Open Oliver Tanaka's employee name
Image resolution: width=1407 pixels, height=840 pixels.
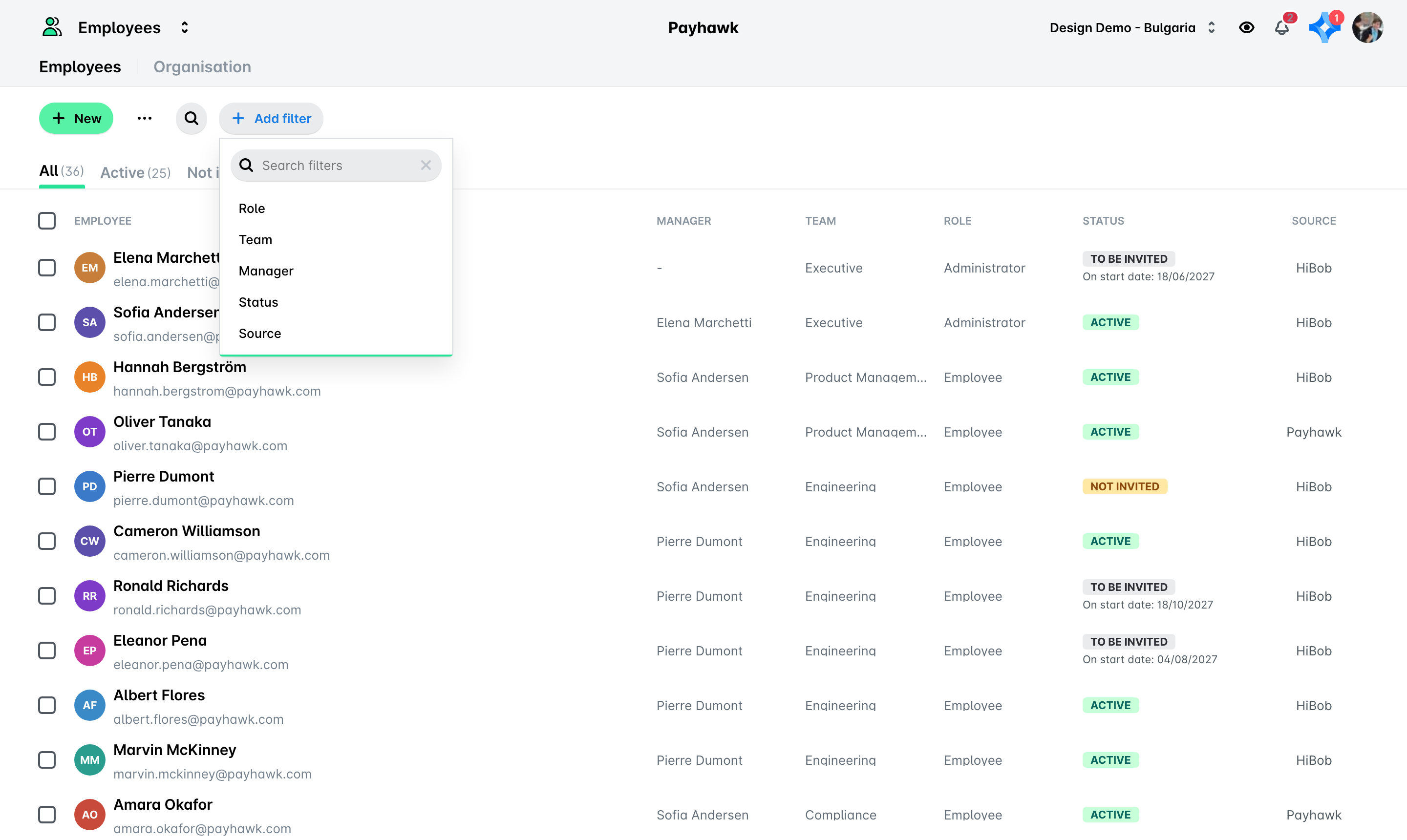[x=162, y=421]
